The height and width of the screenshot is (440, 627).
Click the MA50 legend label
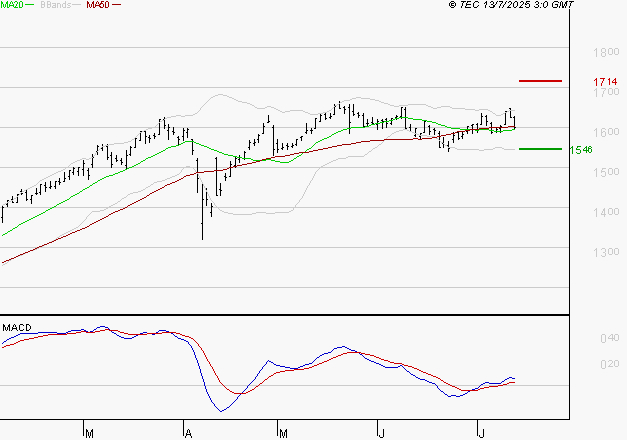(98, 6)
